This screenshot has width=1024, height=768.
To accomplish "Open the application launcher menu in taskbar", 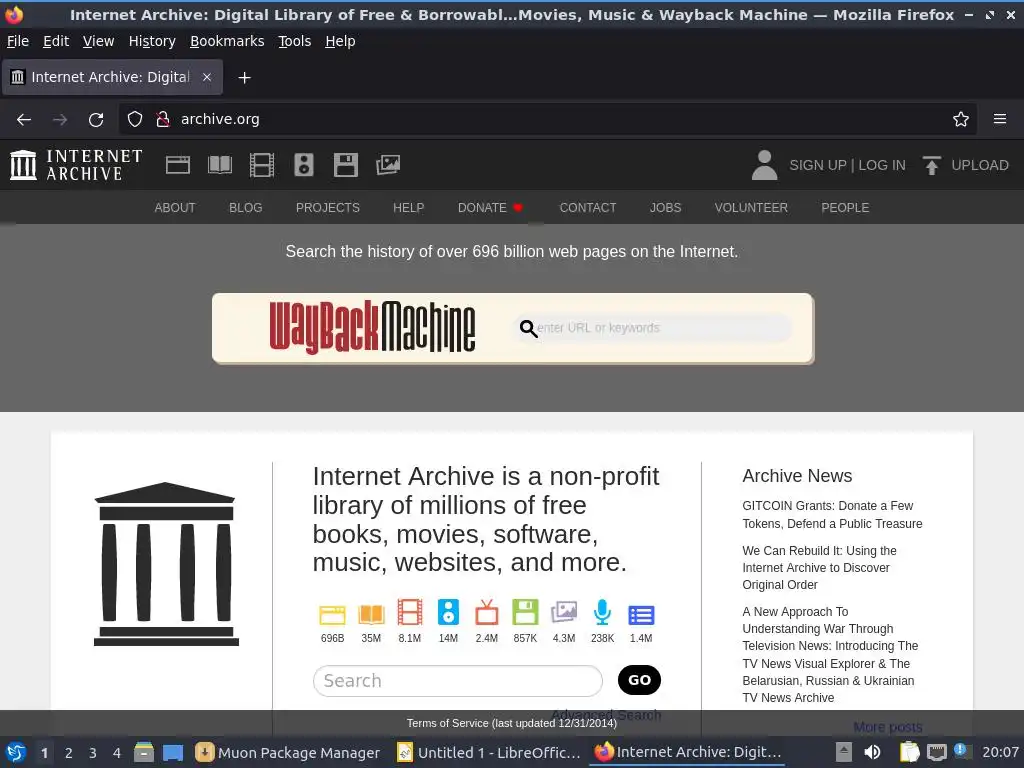I will 16,752.
